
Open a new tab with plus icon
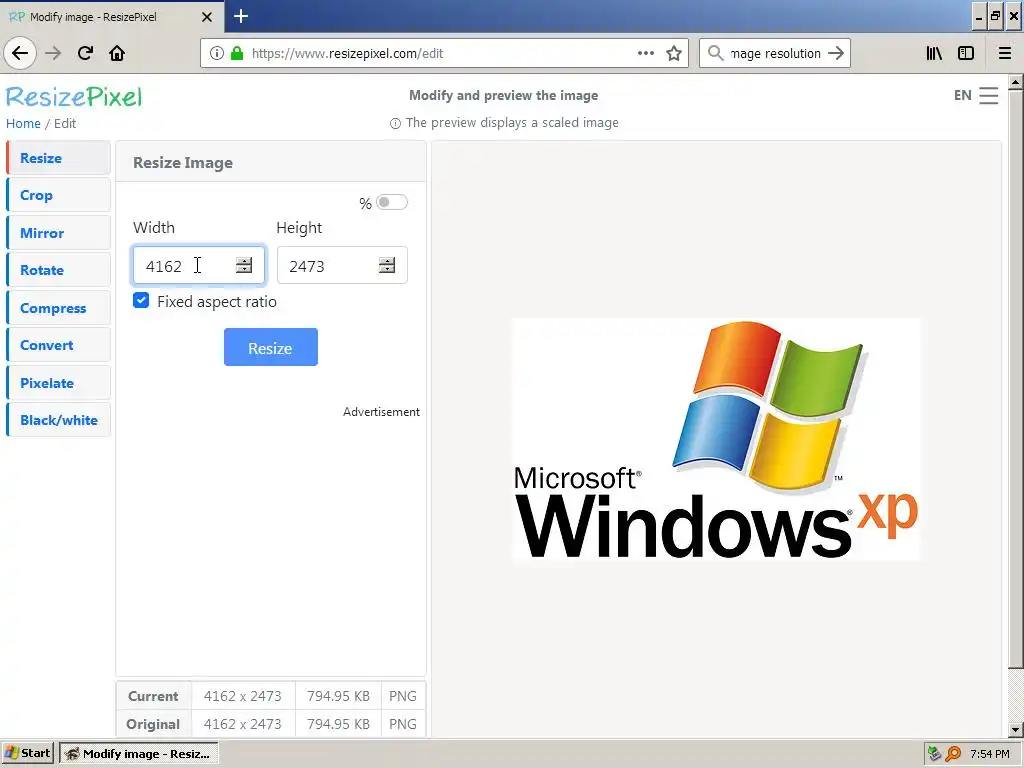240,16
